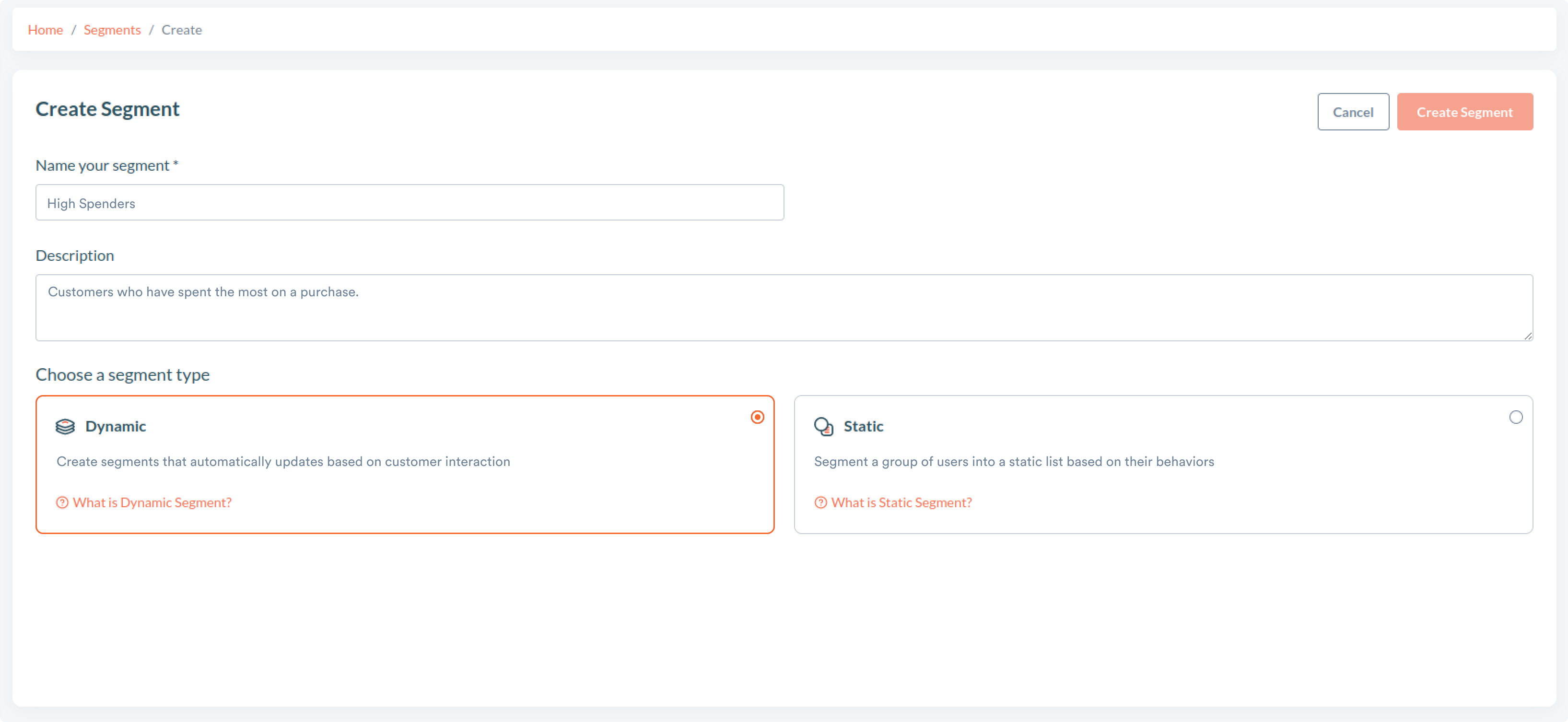Click into the Description text area
Viewport: 1568px width, 722px height.
tap(784, 308)
